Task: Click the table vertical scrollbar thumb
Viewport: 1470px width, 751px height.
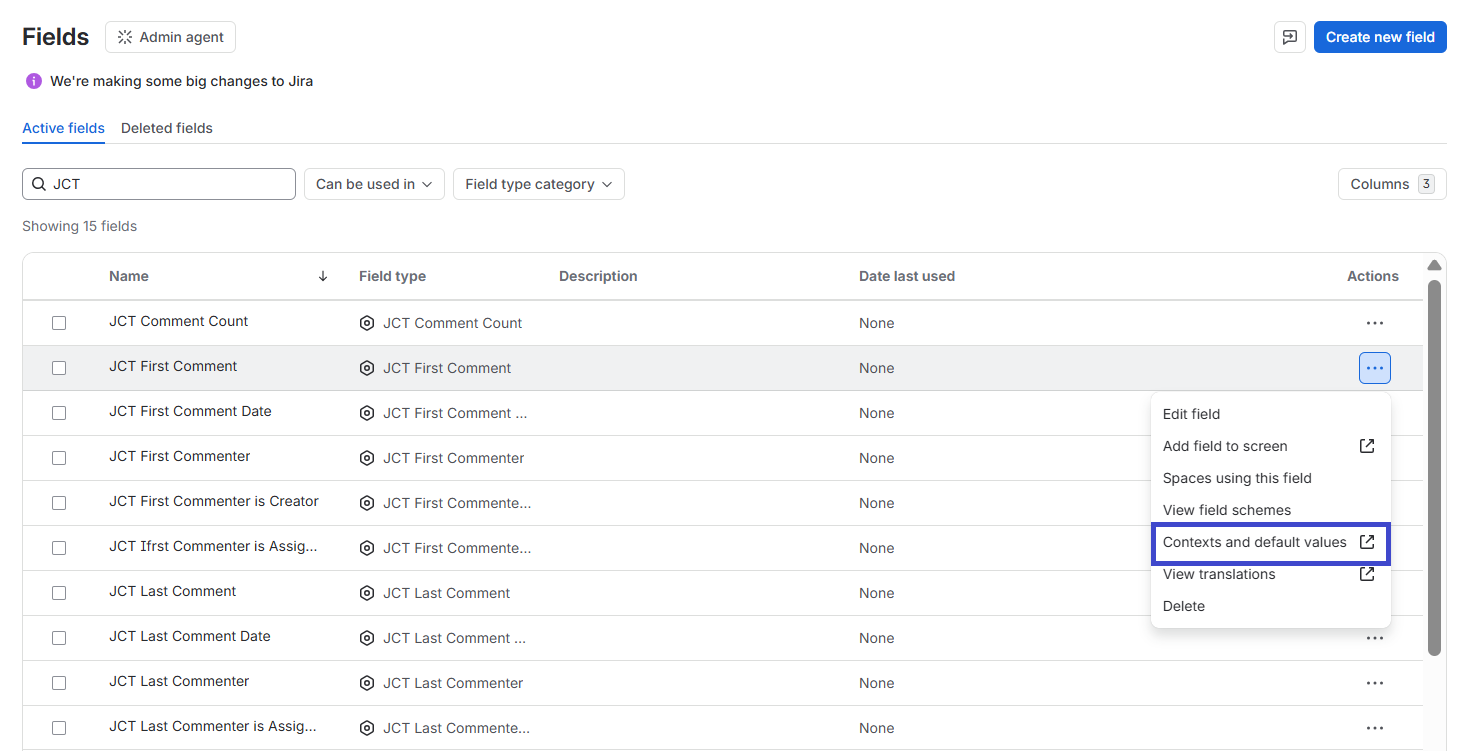Action: [x=1434, y=467]
